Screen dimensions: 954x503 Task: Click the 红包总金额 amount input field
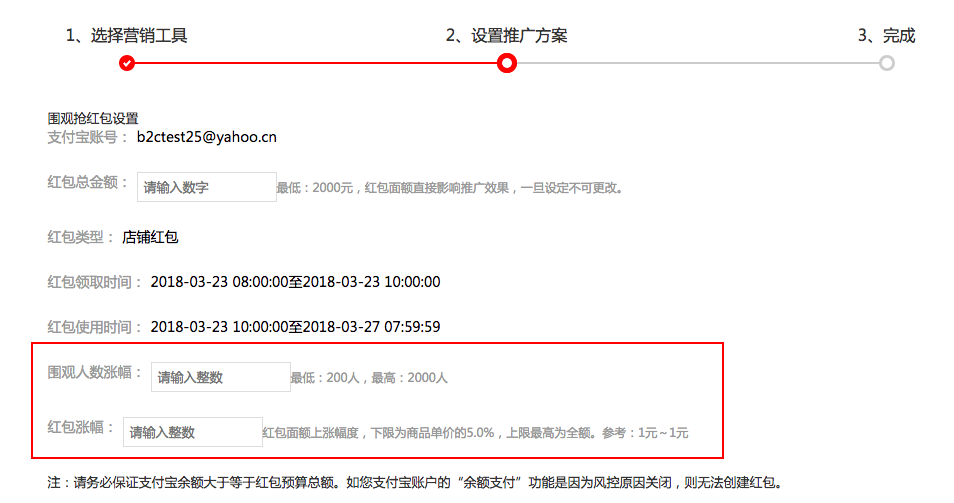coord(207,187)
